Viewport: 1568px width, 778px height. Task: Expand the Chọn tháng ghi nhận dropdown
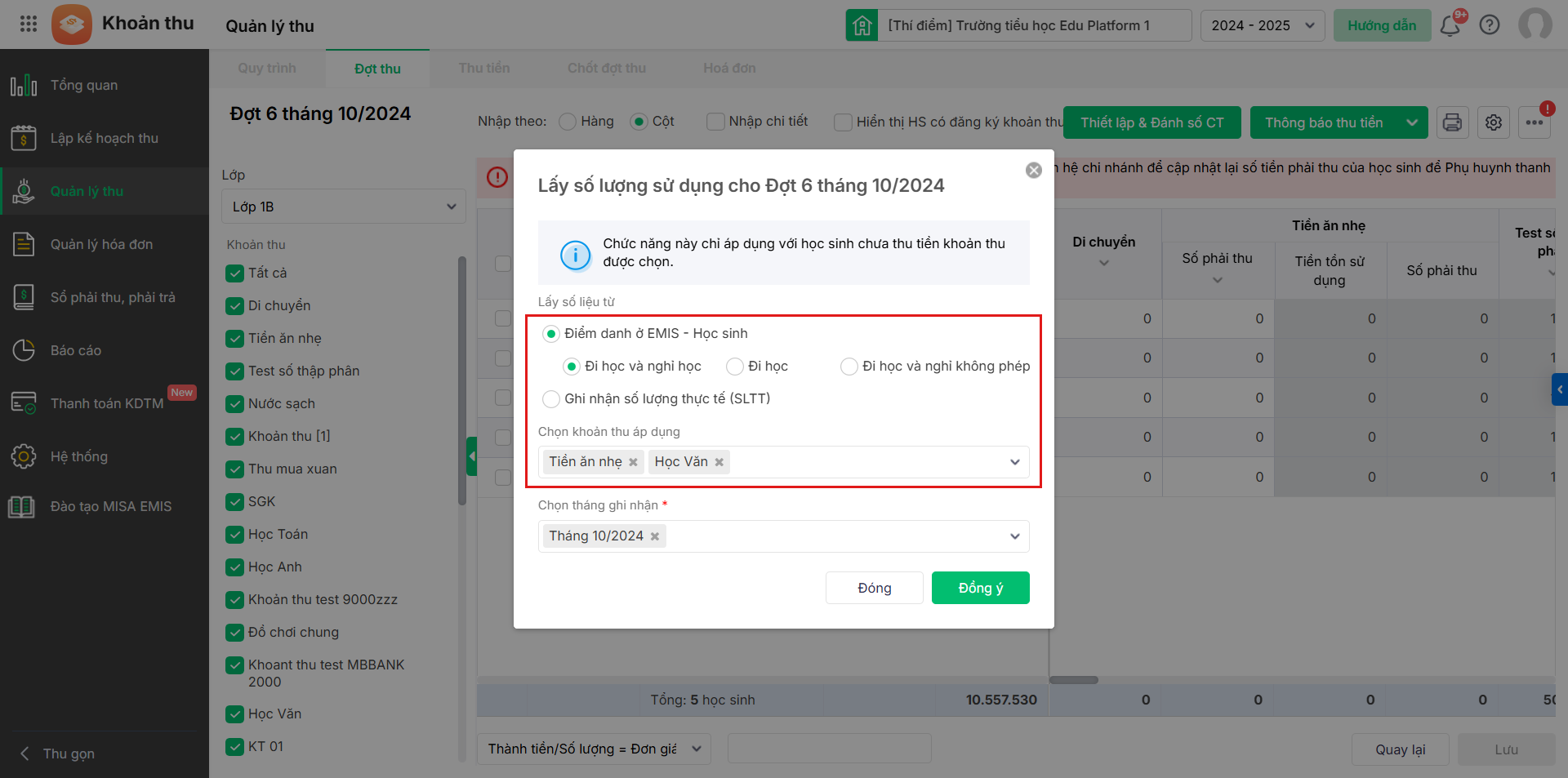pos(1014,536)
